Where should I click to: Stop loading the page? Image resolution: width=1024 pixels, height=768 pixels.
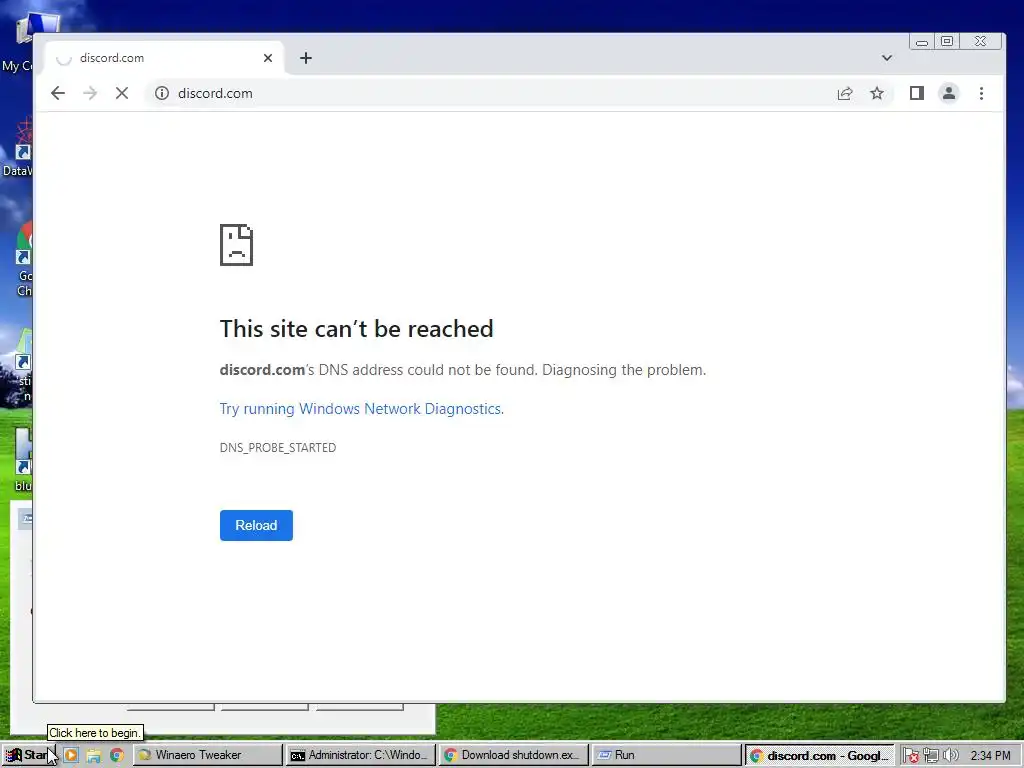pos(122,93)
